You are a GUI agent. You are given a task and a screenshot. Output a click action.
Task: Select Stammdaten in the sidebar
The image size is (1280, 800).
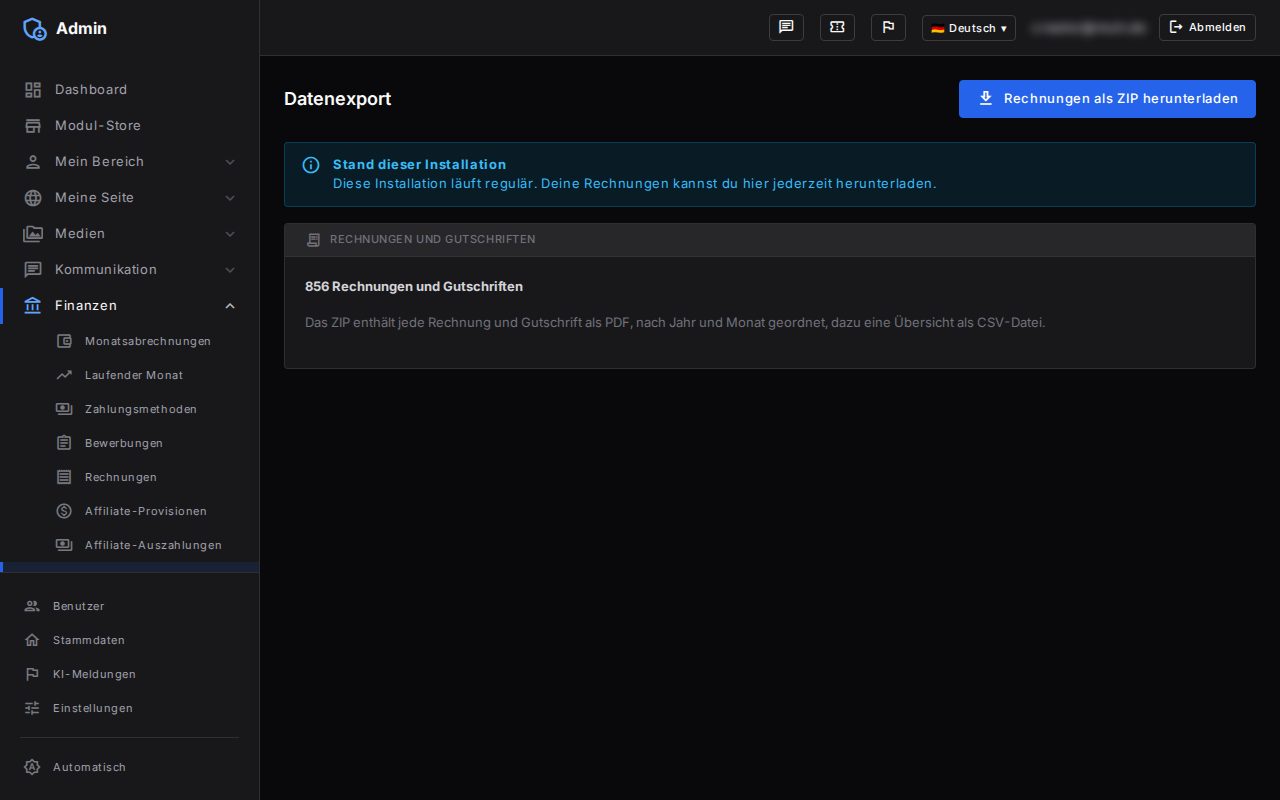point(130,640)
